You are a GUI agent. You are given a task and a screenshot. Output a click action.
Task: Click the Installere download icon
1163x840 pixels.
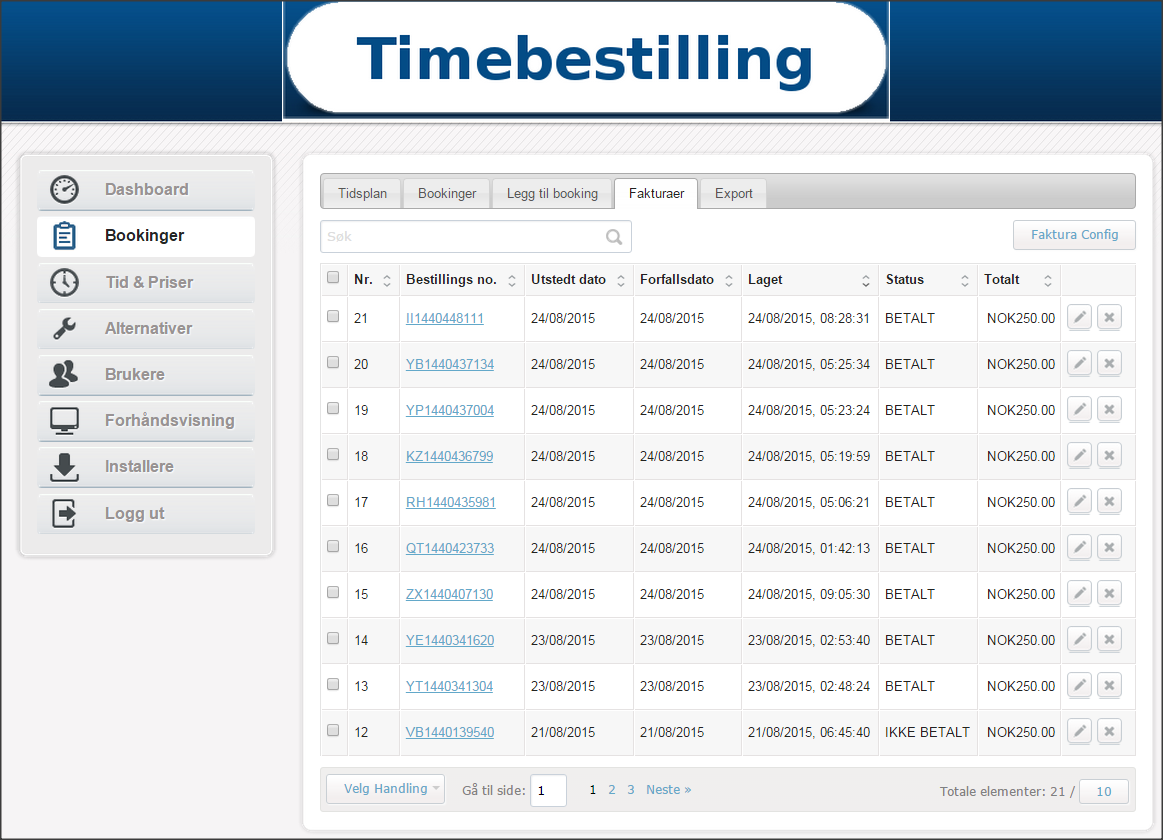click(x=65, y=466)
